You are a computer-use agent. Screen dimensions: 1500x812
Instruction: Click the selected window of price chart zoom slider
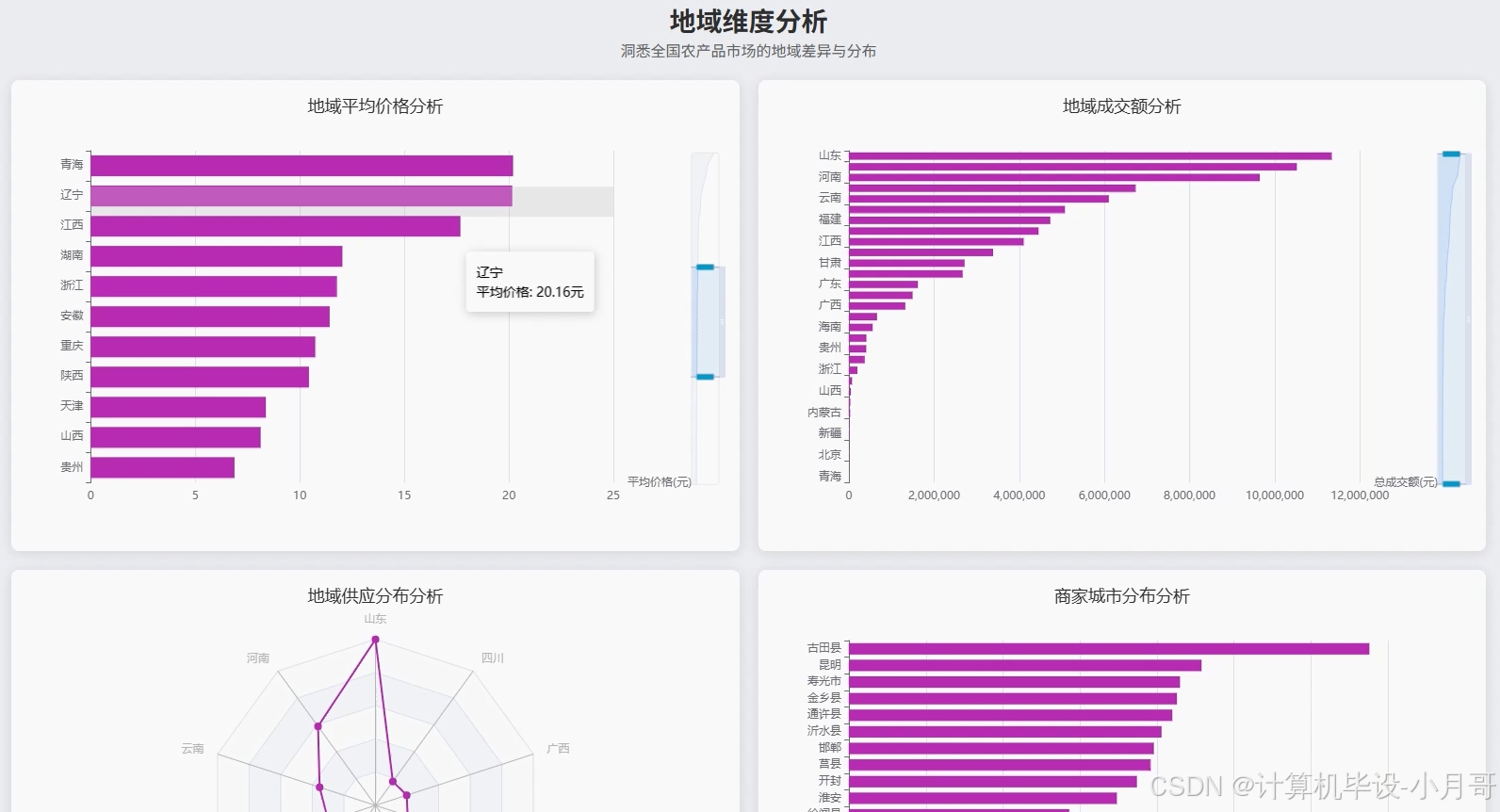pos(705,322)
